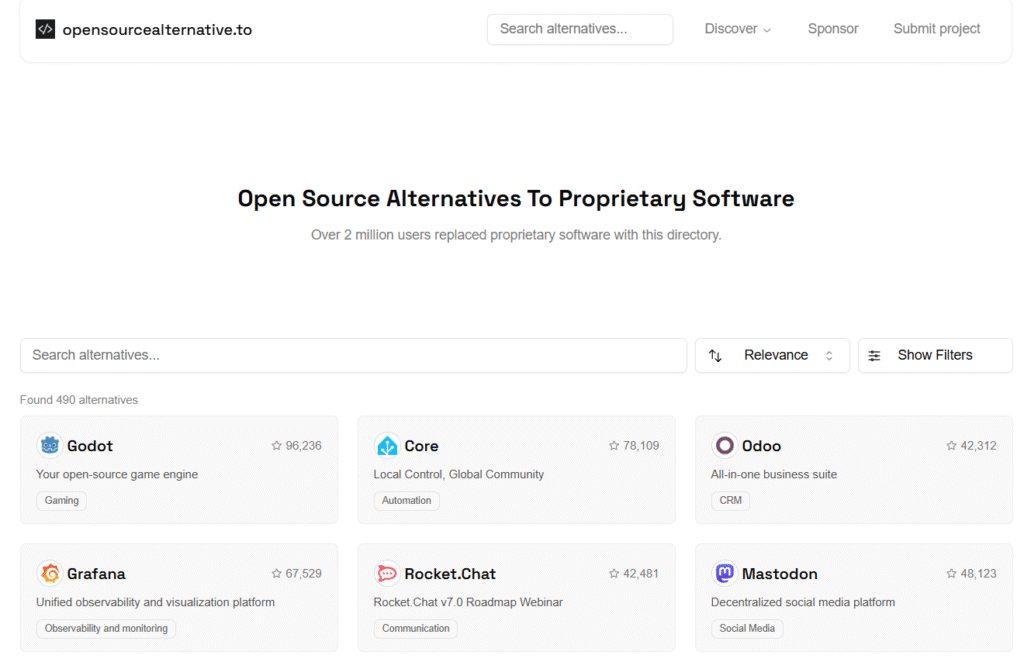The image size is (1024, 662).
Task: Click "Unified observability and visualization platform" text
Action: point(155,603)
